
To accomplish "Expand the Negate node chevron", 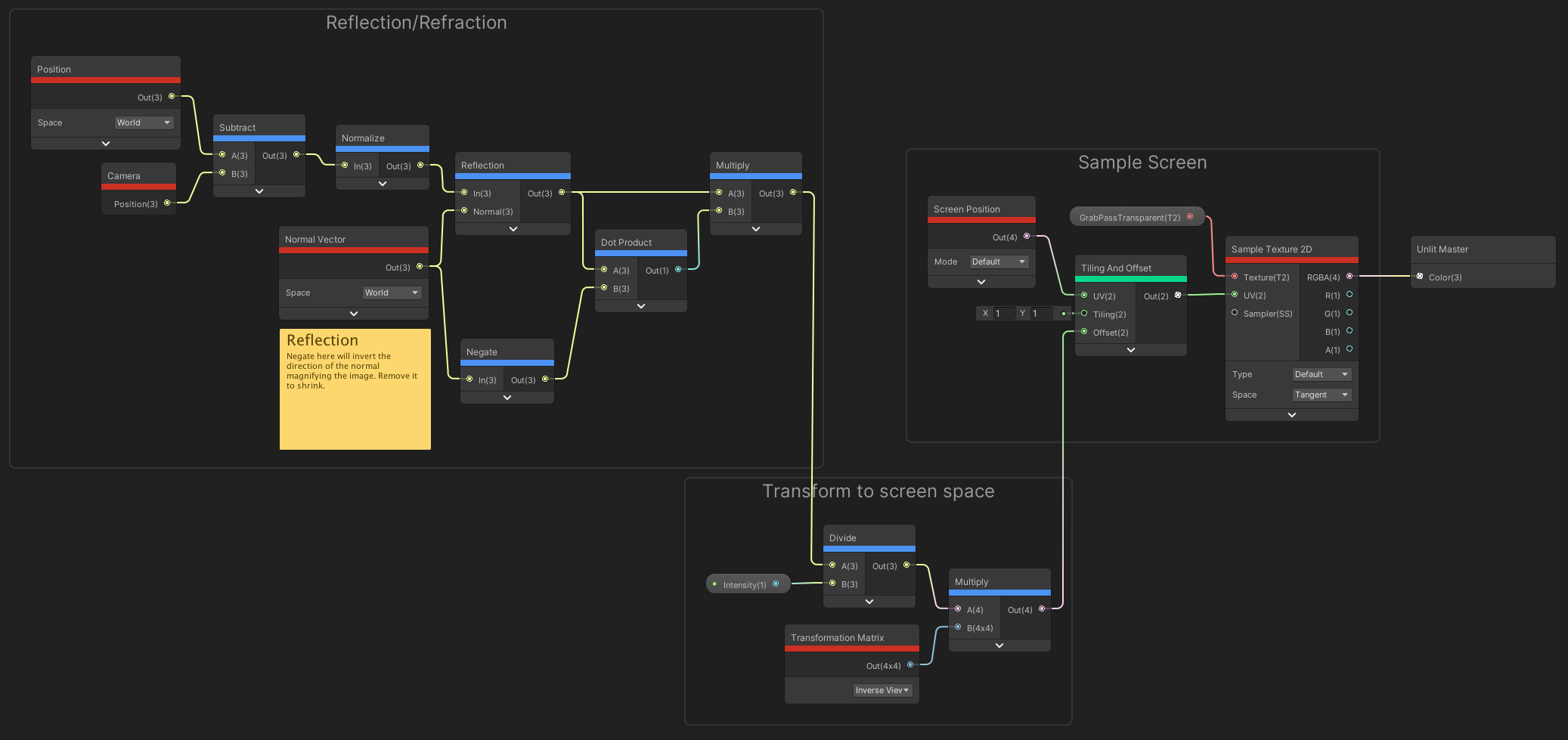I will pos(507,398).
